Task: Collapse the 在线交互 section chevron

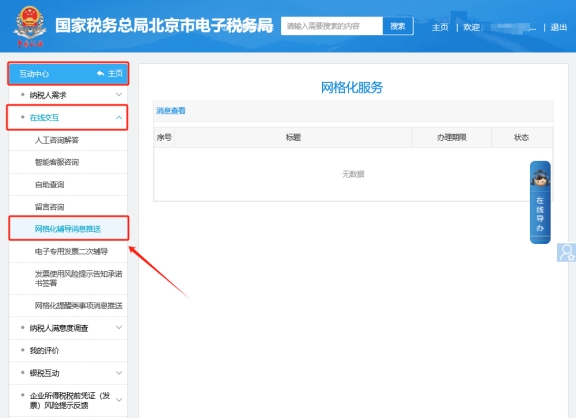Action: [x=119, y=118]
